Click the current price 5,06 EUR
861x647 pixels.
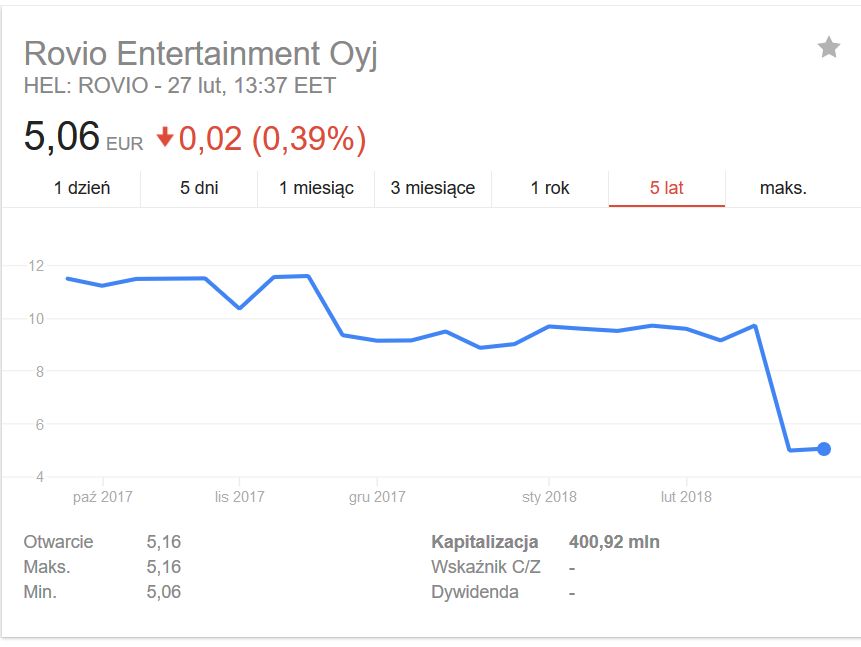click(62, 137)
